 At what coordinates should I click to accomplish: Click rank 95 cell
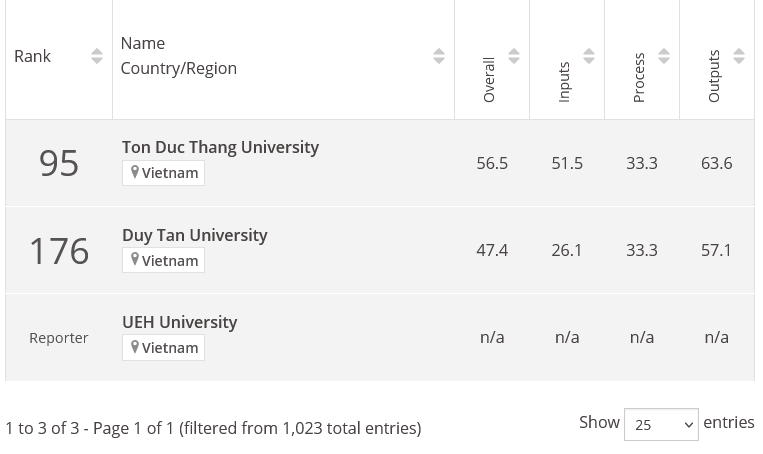pos(59,163)
